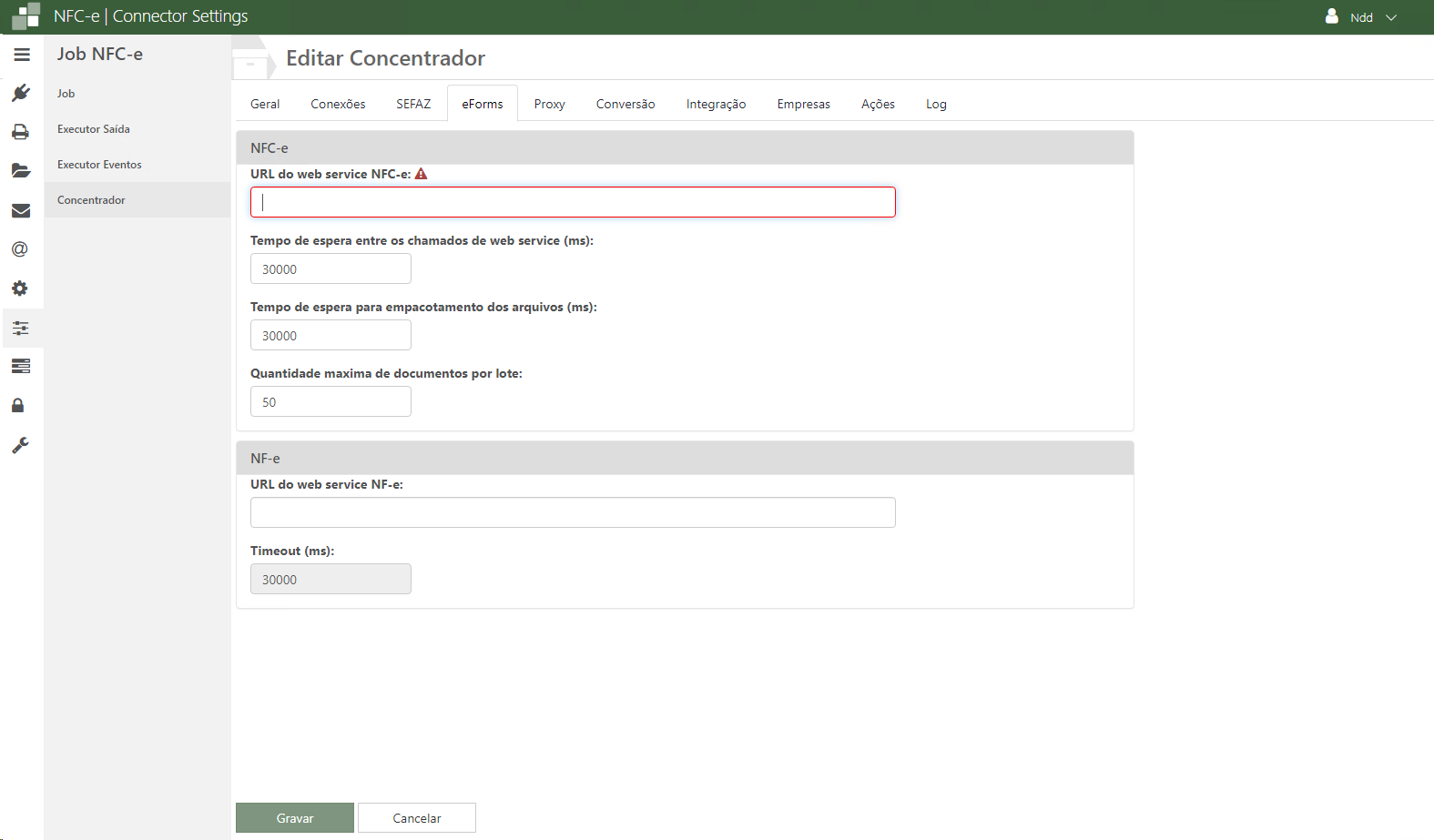Open the plug connector icon in sidebar

coord(21,93)
